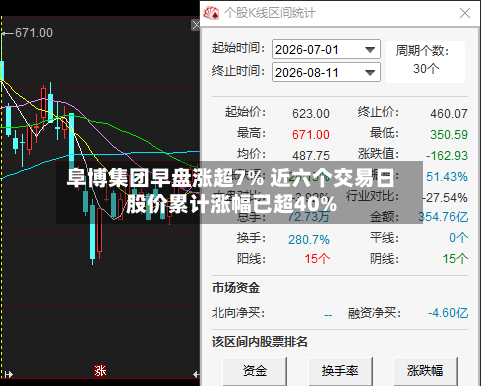The height and width of the screenshot is (386, 481).
Task: Select the 起始价 value 623.00
Action: (311, 114)
